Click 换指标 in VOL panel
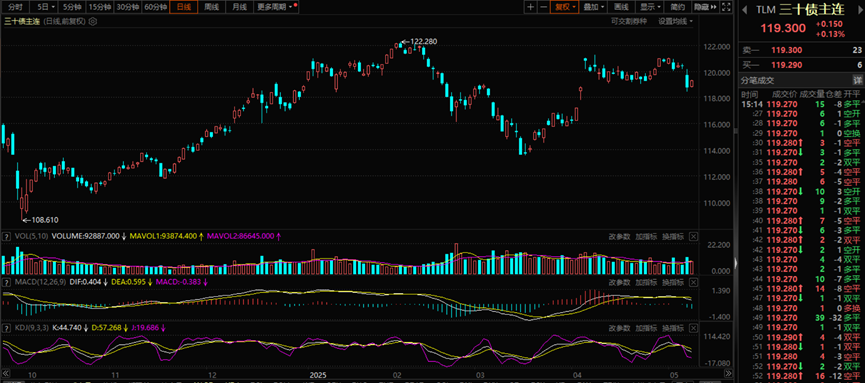Viewport: 865px width, 383px height. (x=672, y=236)
